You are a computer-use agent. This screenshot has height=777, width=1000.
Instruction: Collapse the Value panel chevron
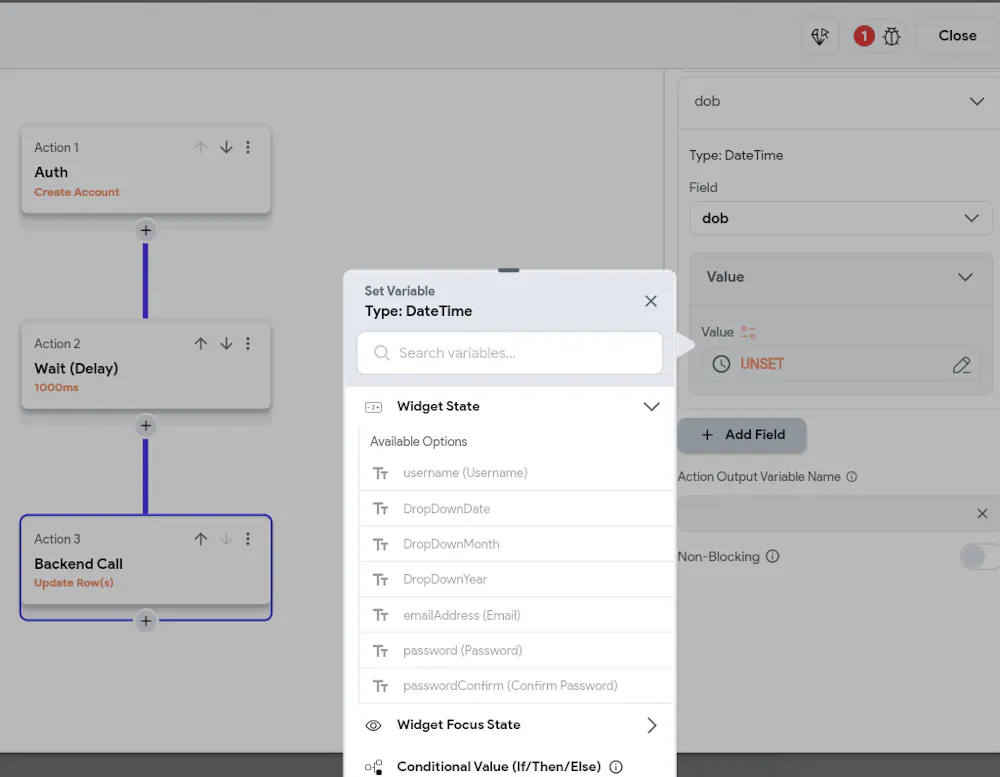[965, 277]
